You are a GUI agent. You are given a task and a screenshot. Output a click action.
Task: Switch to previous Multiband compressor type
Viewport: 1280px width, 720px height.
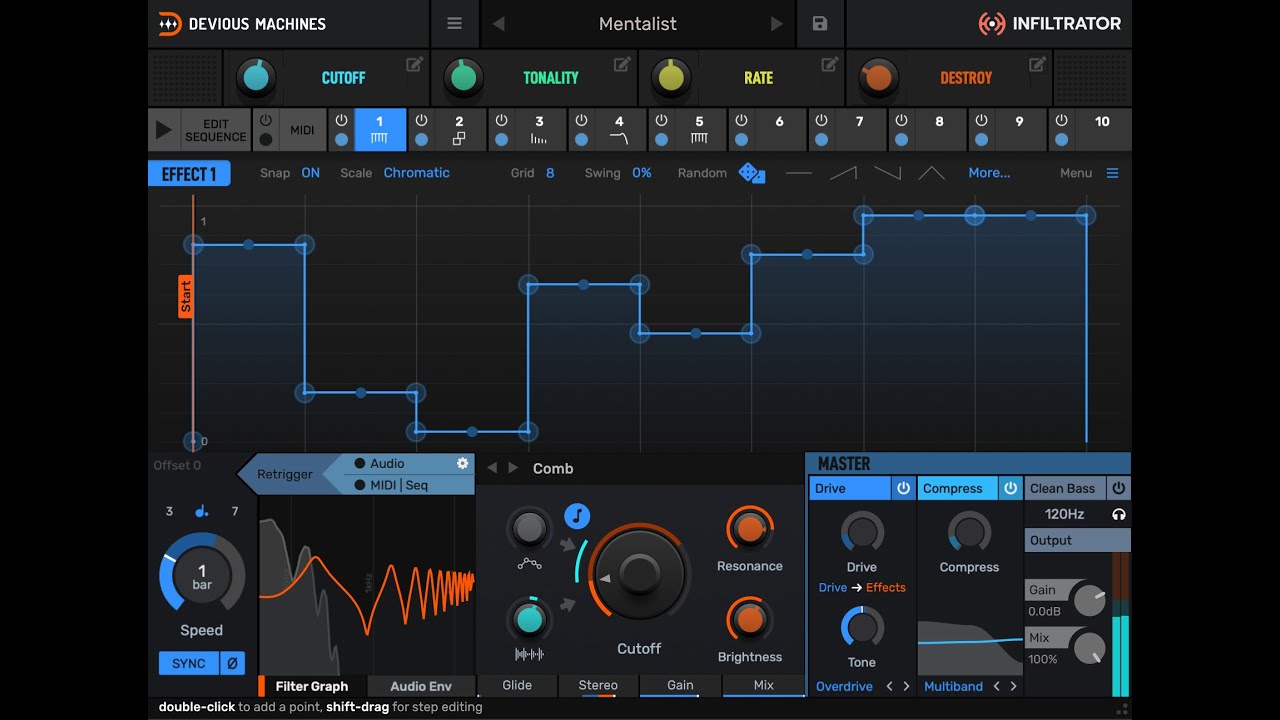pos(996,686)
